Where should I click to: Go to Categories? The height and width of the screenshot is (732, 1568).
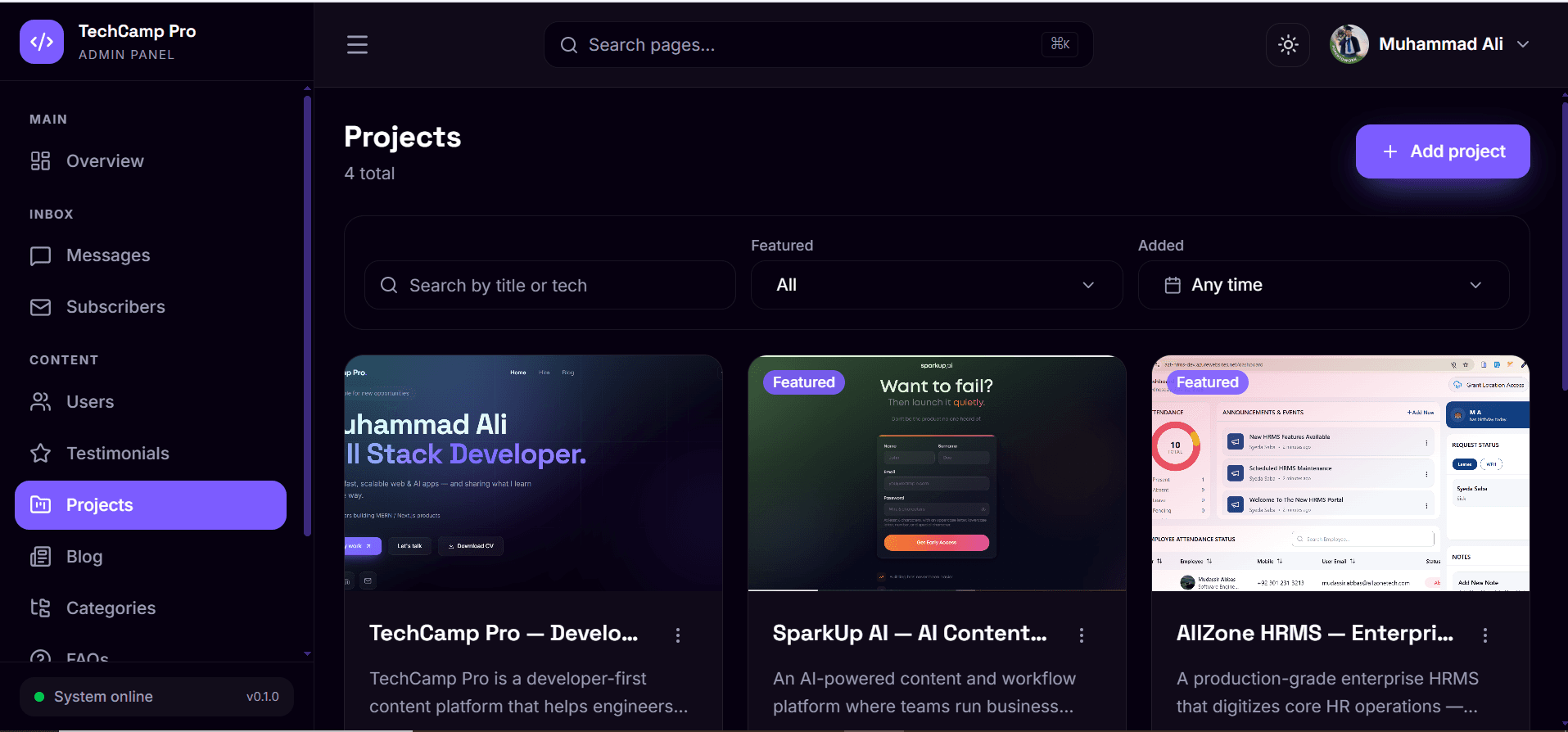point(151,608)
